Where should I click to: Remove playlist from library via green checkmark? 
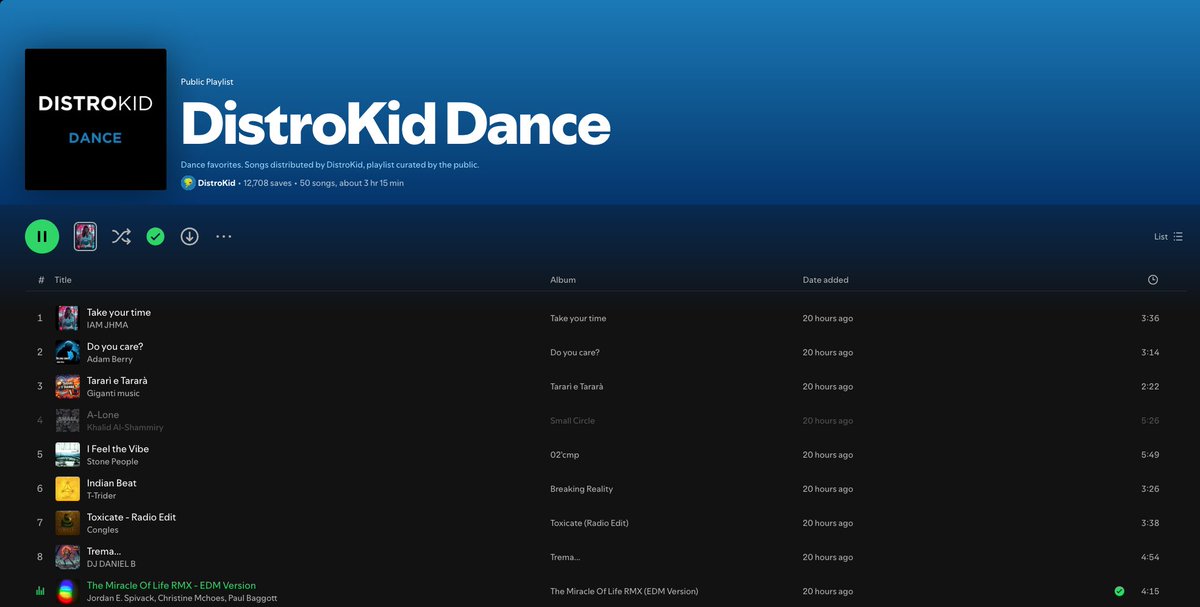[155, 237]
